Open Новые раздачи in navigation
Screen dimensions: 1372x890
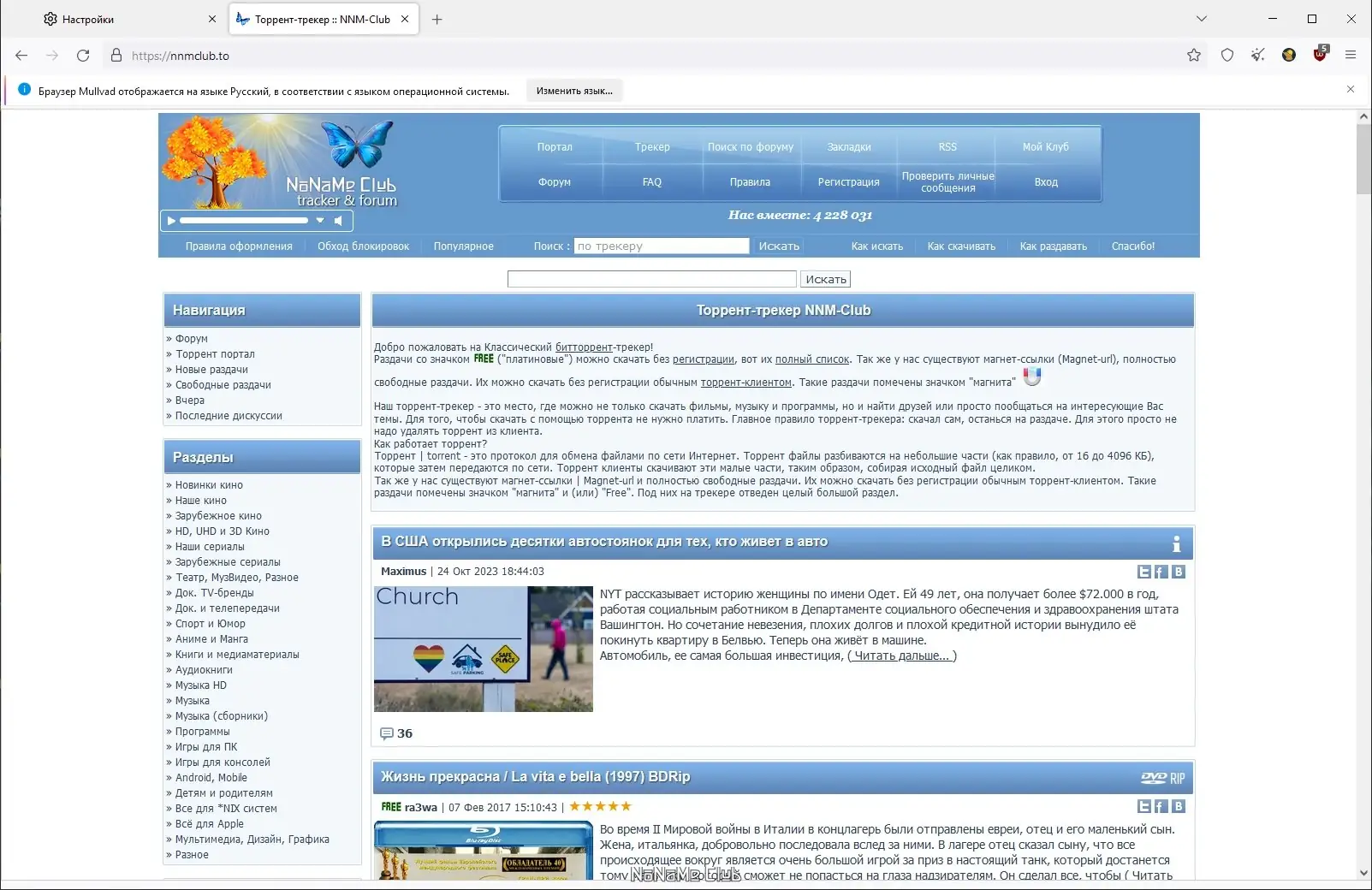tap(211, 370)
